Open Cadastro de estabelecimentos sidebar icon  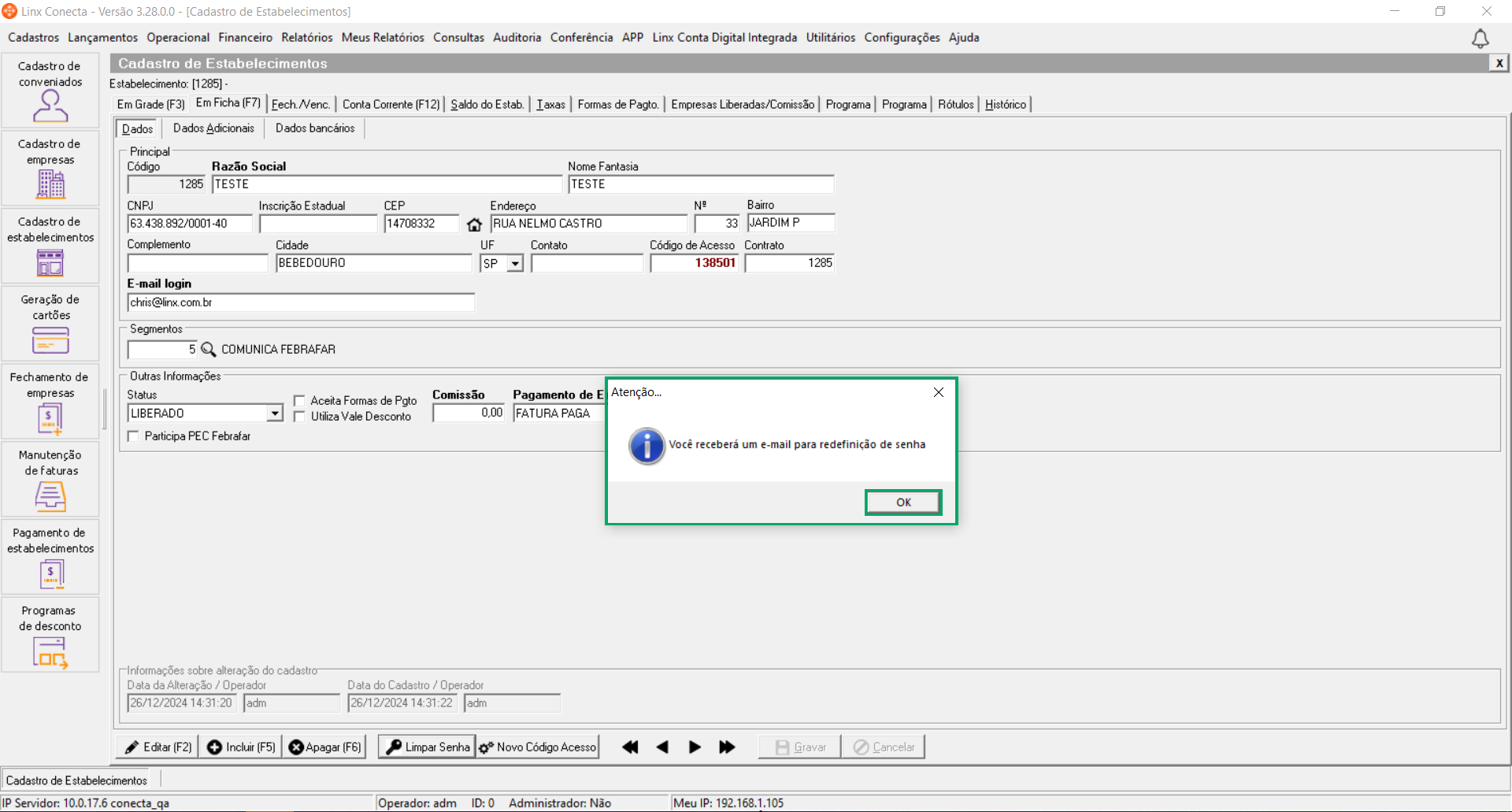click(x=50, y=262)
